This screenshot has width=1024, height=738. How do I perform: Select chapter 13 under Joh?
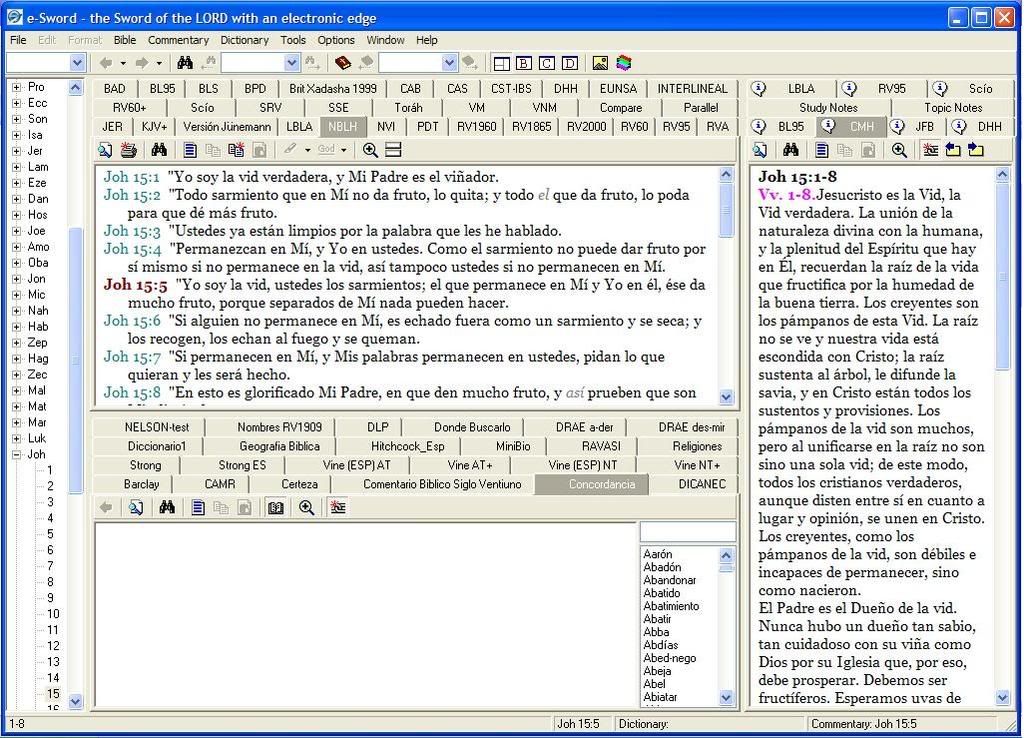[x=53, y=662]
